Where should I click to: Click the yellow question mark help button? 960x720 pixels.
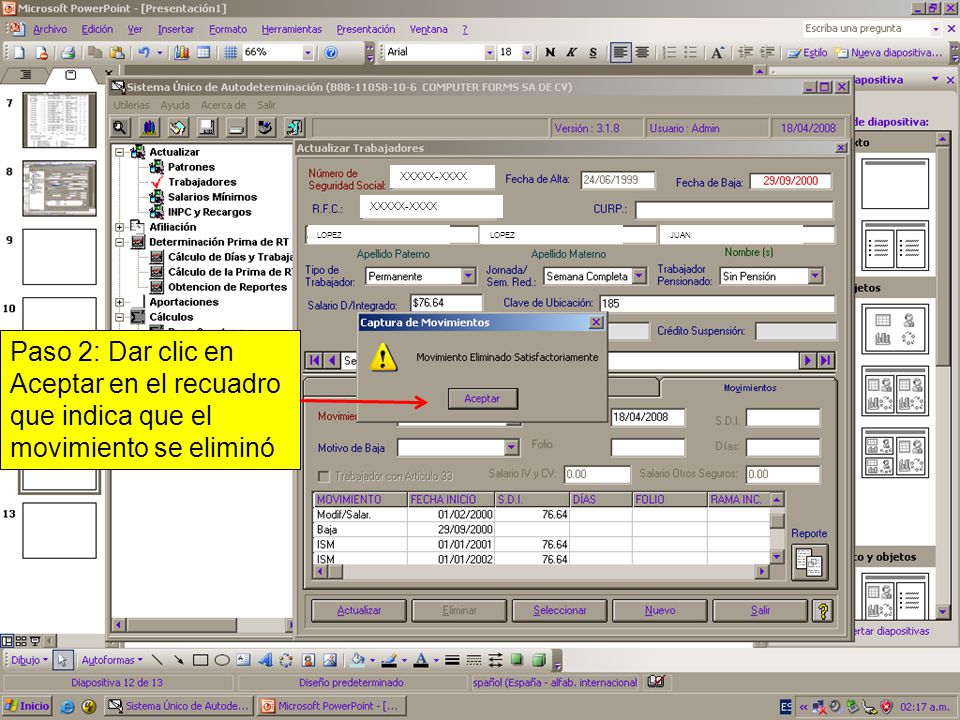(823, 610)
